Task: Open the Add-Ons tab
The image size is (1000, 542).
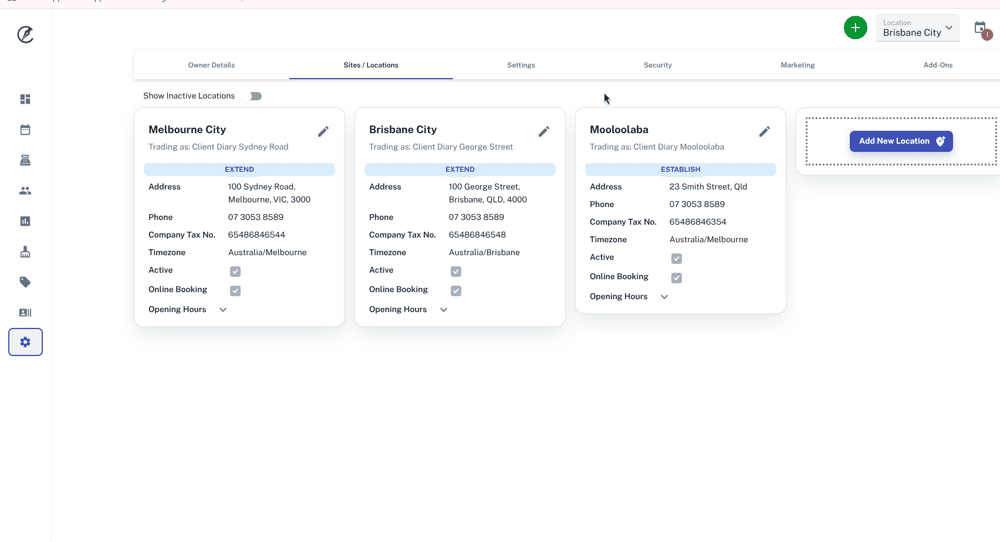Action: pos(937,65)
